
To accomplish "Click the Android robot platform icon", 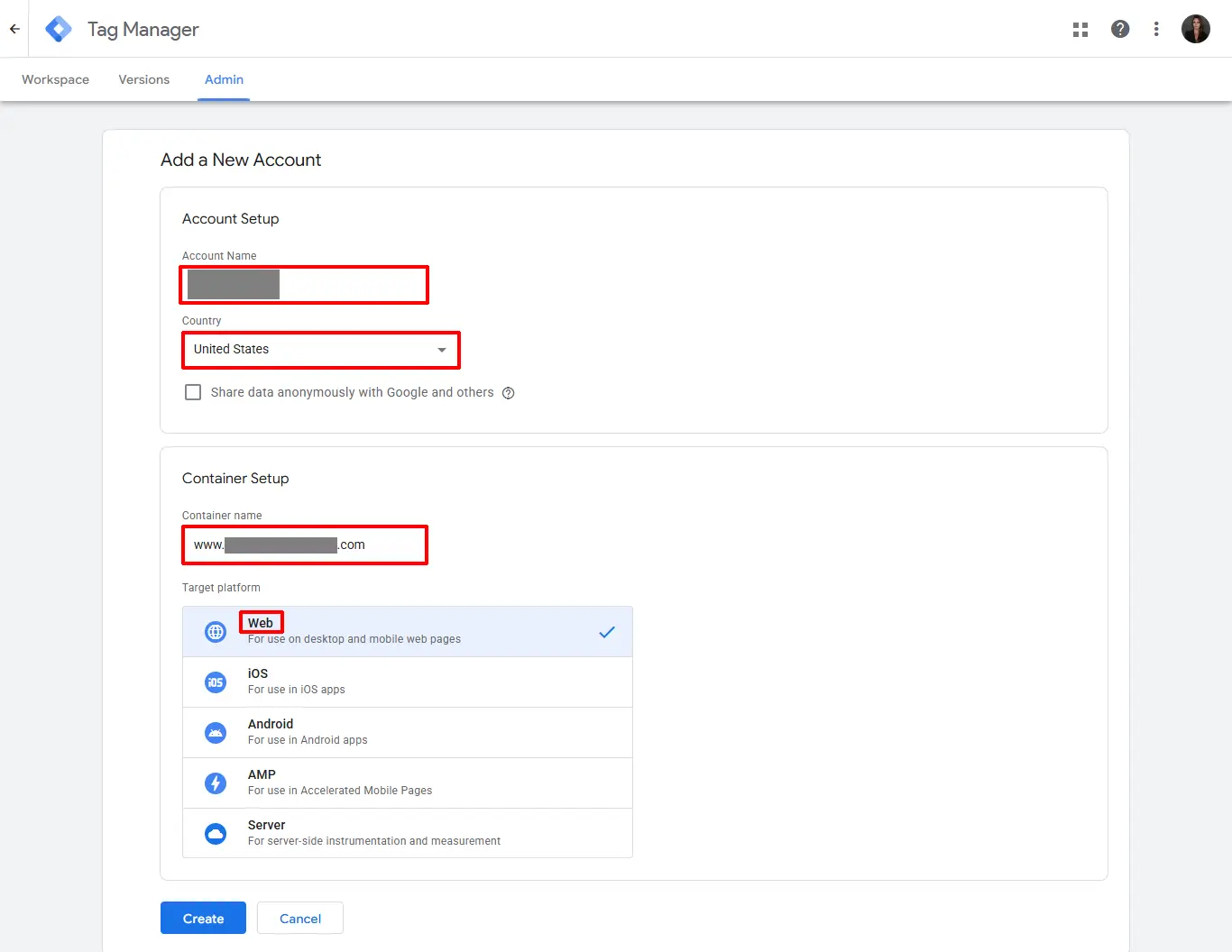I will [216, 733].
